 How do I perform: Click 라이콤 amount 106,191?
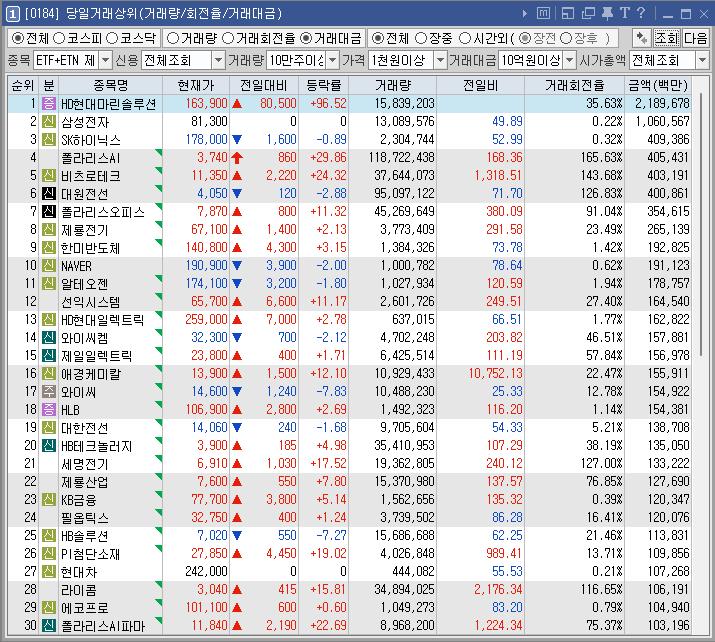(668, 589)
